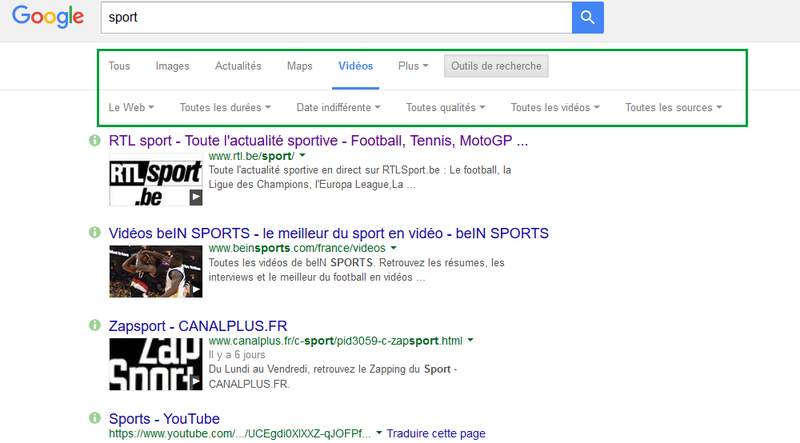This screenshot has width=800, height=443.
Task: Click the info icon beside Zapsport result
Action: tap(95, 325)
